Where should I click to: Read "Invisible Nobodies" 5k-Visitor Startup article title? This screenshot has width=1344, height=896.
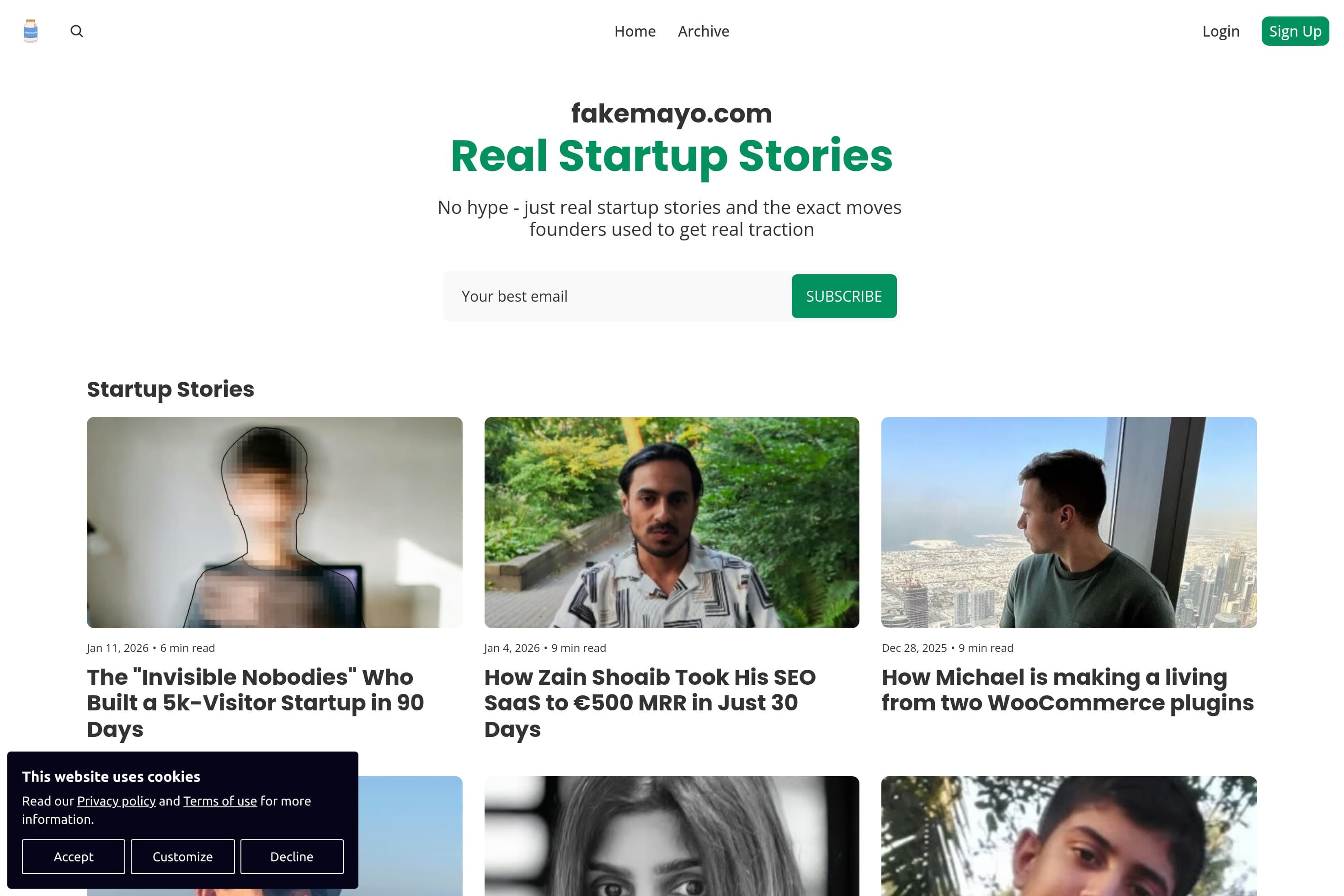tap(256, 703)
